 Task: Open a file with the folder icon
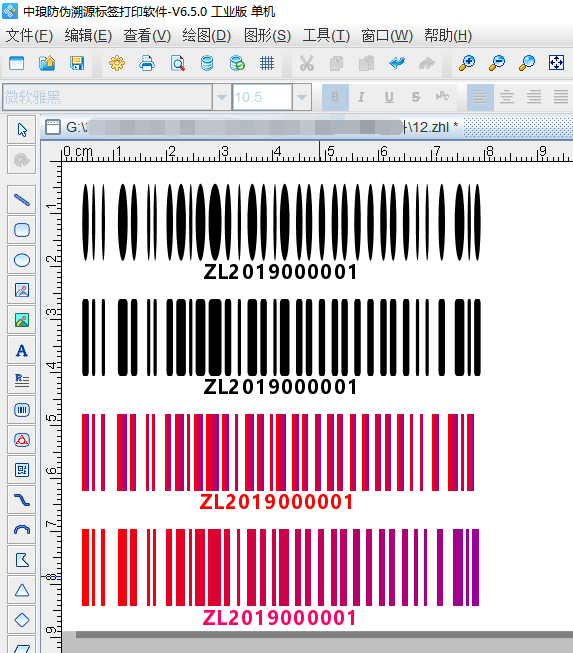point(47,63)
